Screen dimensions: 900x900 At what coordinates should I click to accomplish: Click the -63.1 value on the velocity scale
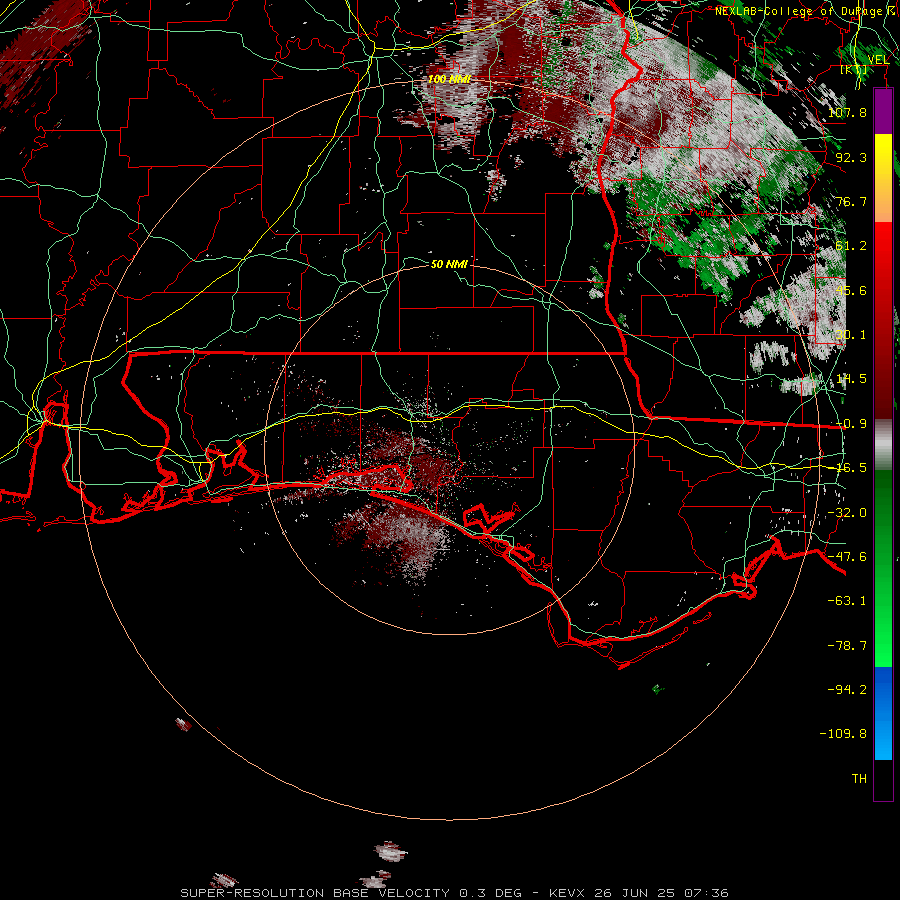847,601
